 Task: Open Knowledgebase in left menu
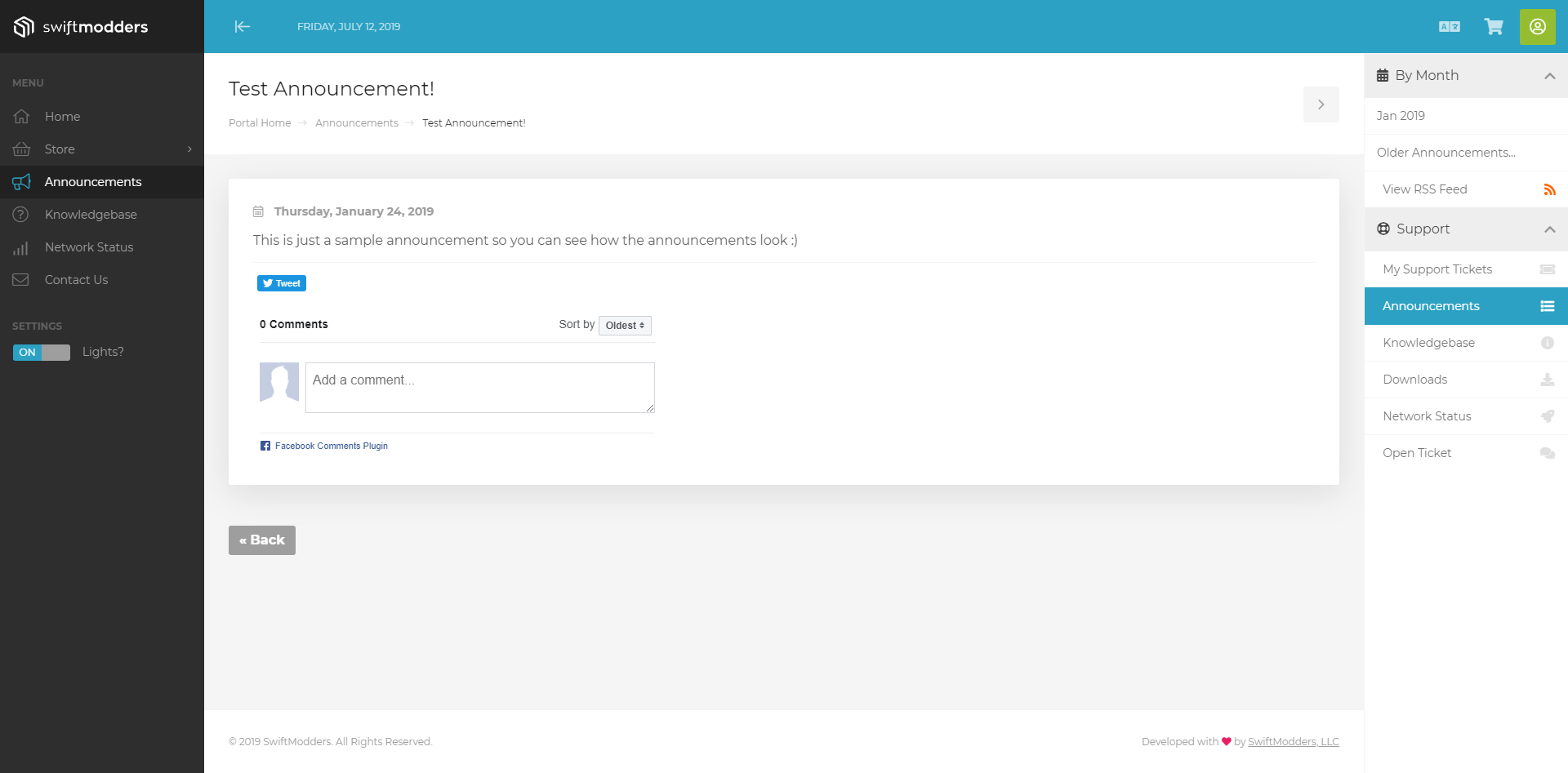[x=91, y=215]
